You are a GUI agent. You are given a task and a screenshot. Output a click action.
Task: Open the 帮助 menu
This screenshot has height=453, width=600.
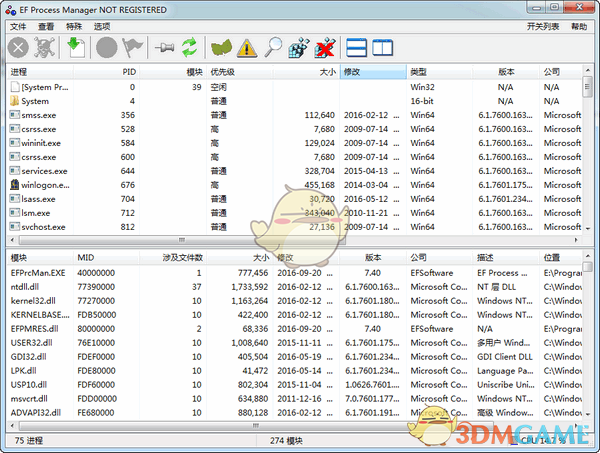pos(579,26)
